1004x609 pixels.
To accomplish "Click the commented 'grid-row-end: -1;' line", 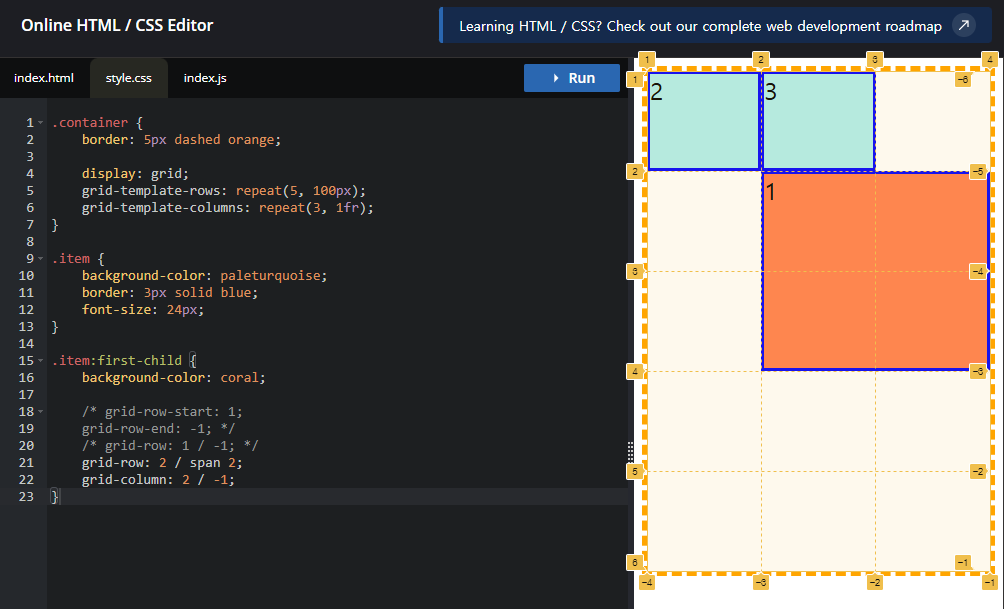I will tap(158, 428).
